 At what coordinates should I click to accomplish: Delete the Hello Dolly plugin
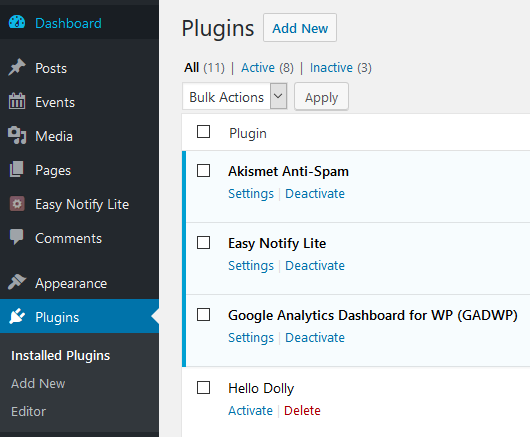pos(302,411)
